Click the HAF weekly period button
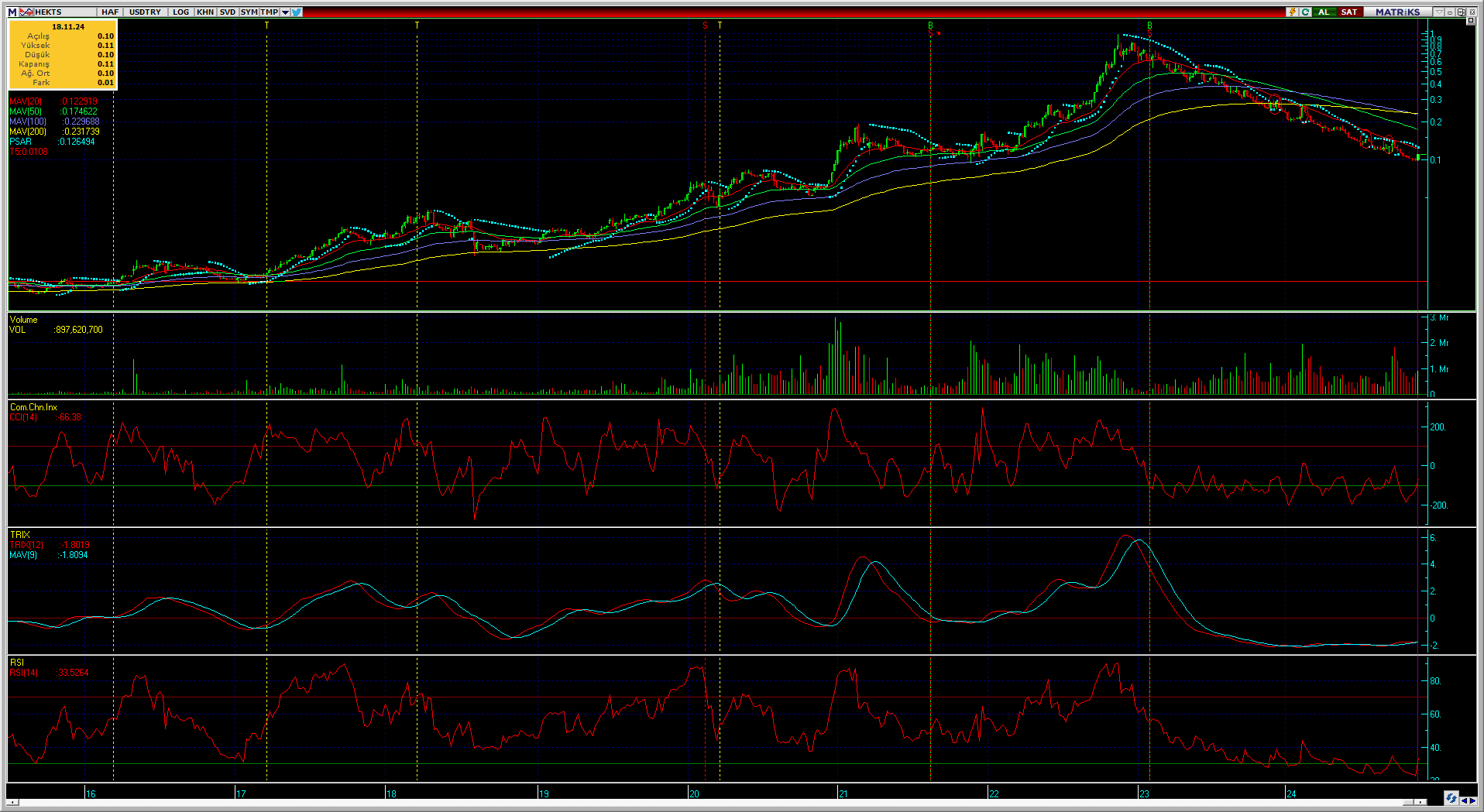This screenshot has height=812, width=1484. coord(110,12)
